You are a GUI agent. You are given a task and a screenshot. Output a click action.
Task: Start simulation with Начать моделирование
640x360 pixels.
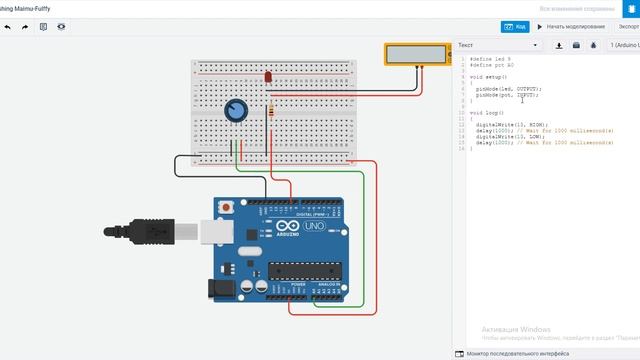coord(571,27)
